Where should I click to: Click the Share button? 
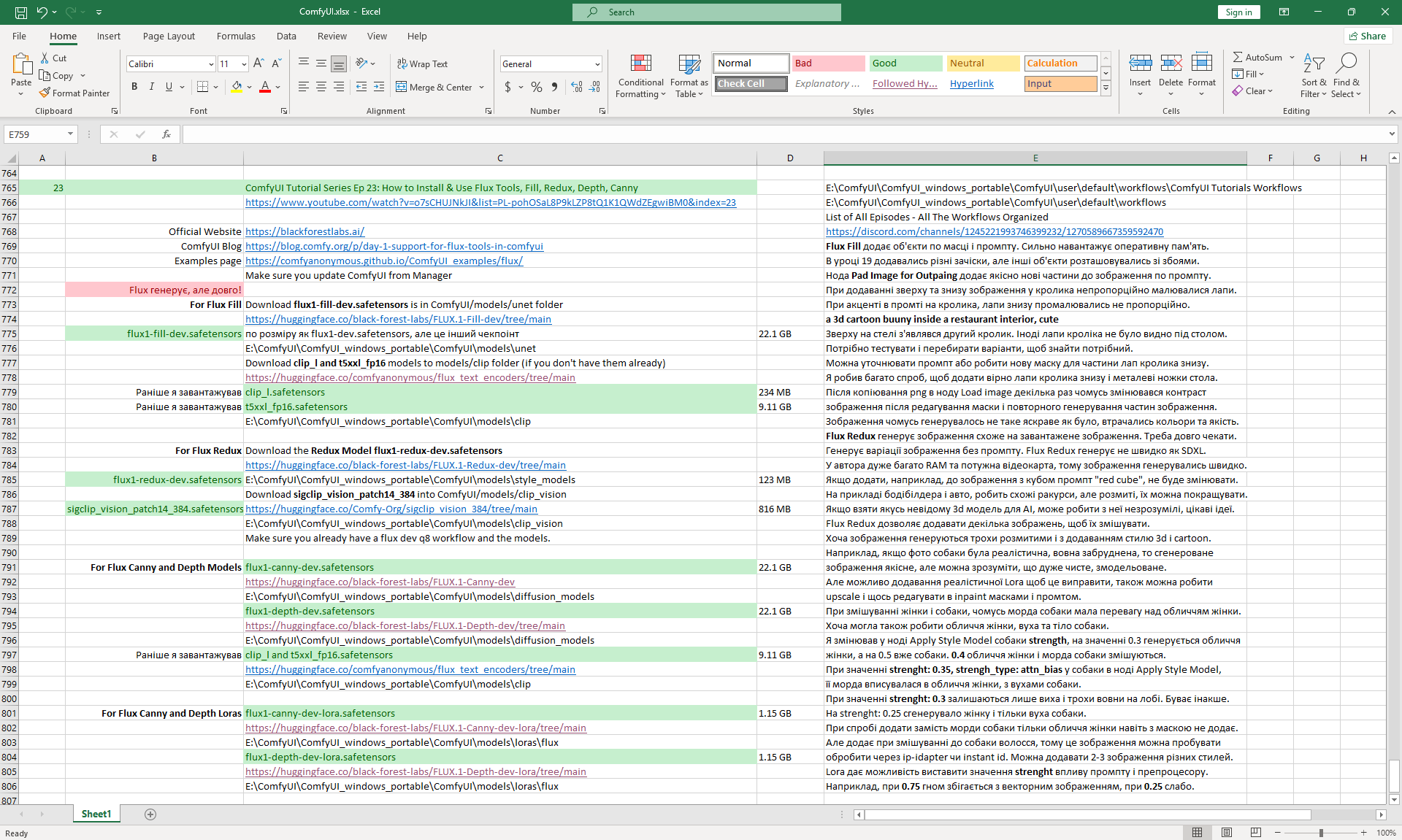pos(1368,36)
